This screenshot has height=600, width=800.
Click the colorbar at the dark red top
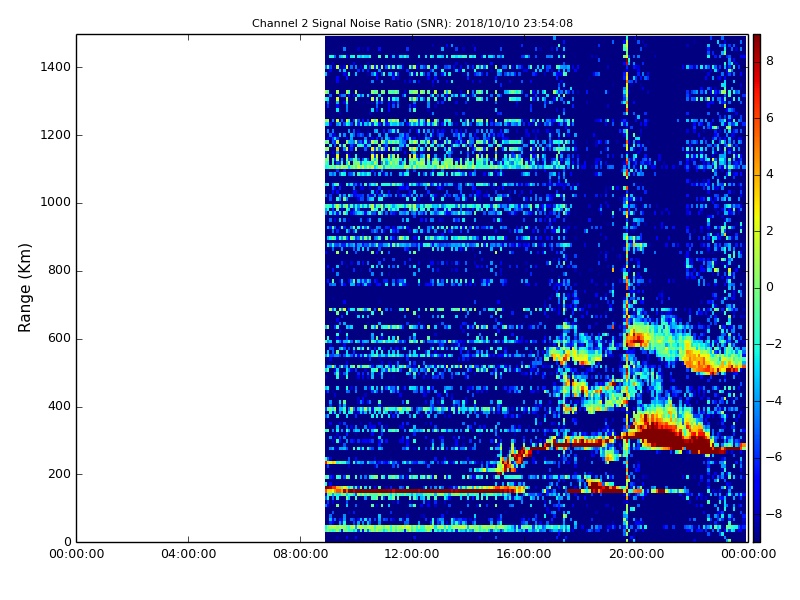(x=757, y=39)
